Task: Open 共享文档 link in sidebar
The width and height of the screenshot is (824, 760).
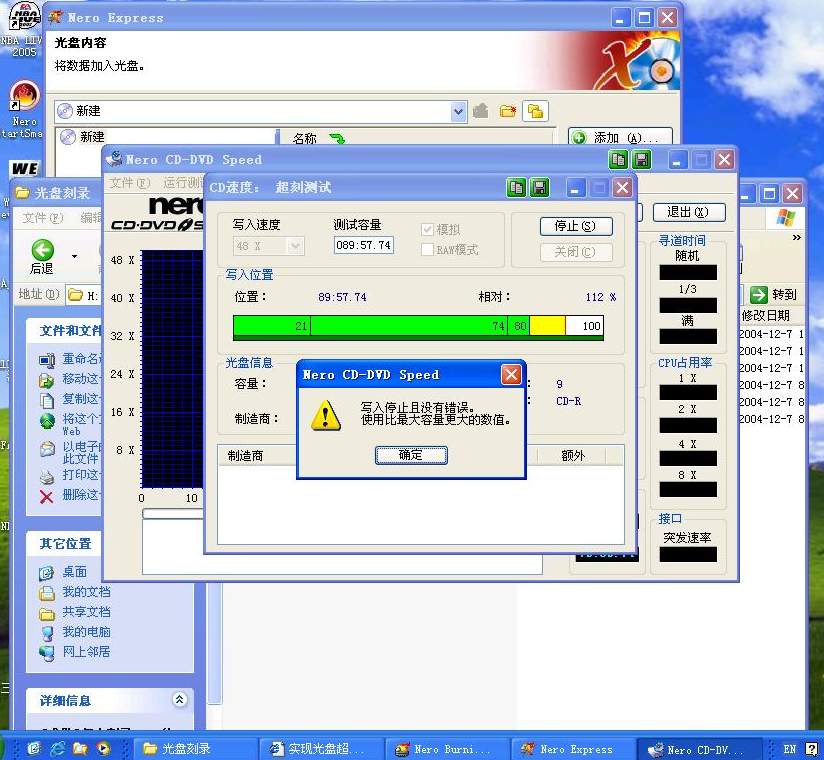Action: (x=86, y=612)
